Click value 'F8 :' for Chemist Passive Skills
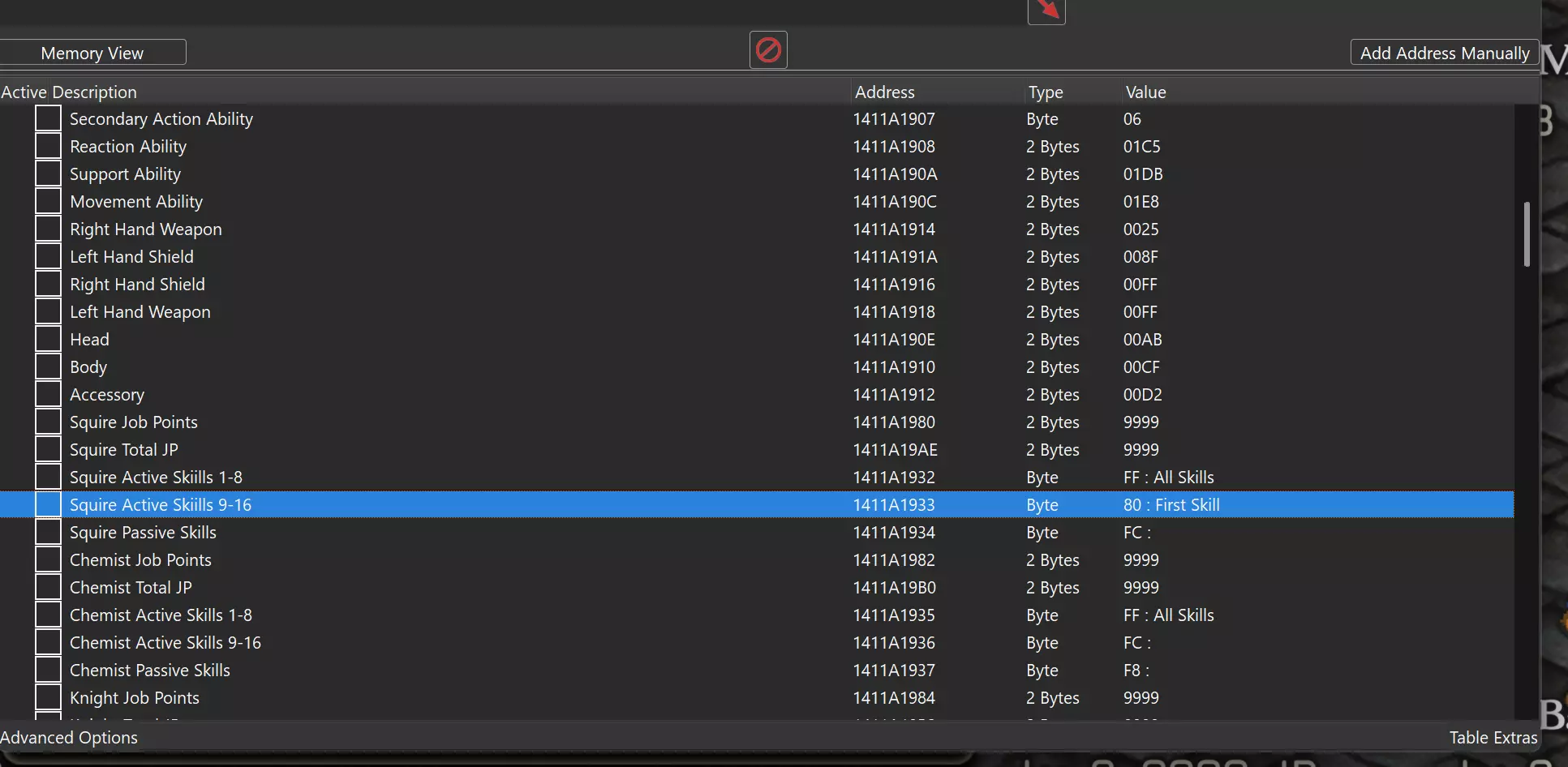The width and height of the screenshot is (1568, 767). point(1136,671)
